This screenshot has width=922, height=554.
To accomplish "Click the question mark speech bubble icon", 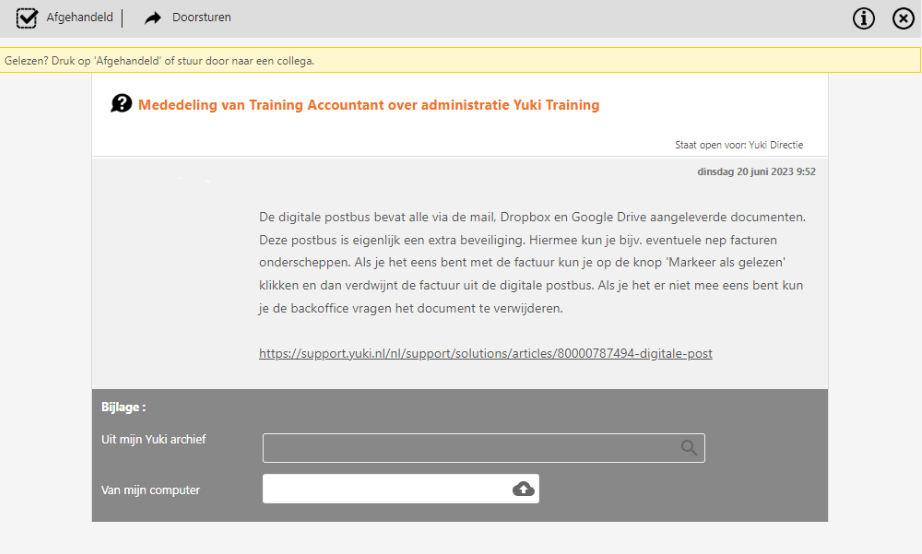I will [x=121, y=104].
